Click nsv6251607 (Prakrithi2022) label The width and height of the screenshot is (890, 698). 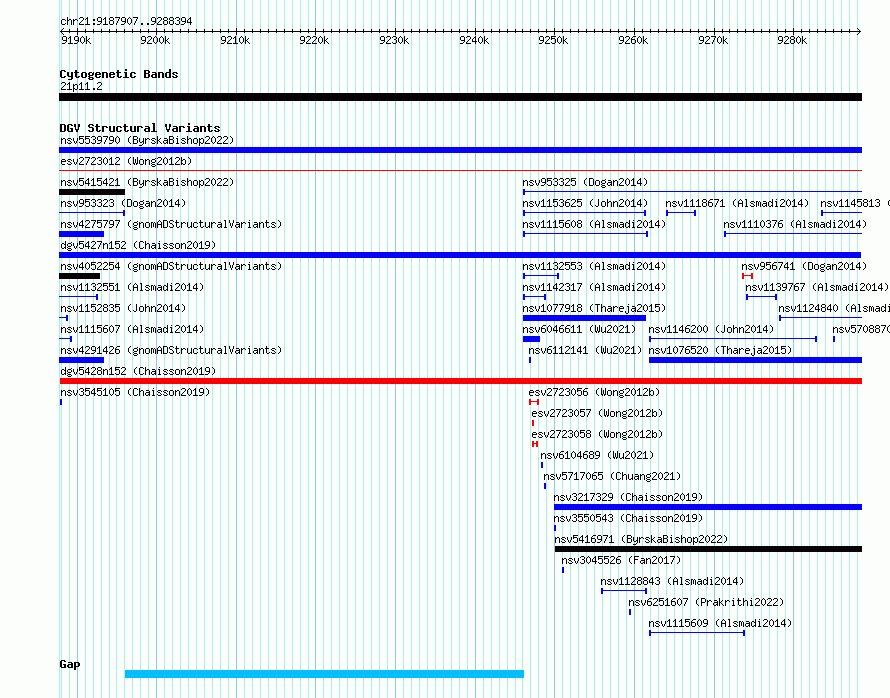coord(706,602)
